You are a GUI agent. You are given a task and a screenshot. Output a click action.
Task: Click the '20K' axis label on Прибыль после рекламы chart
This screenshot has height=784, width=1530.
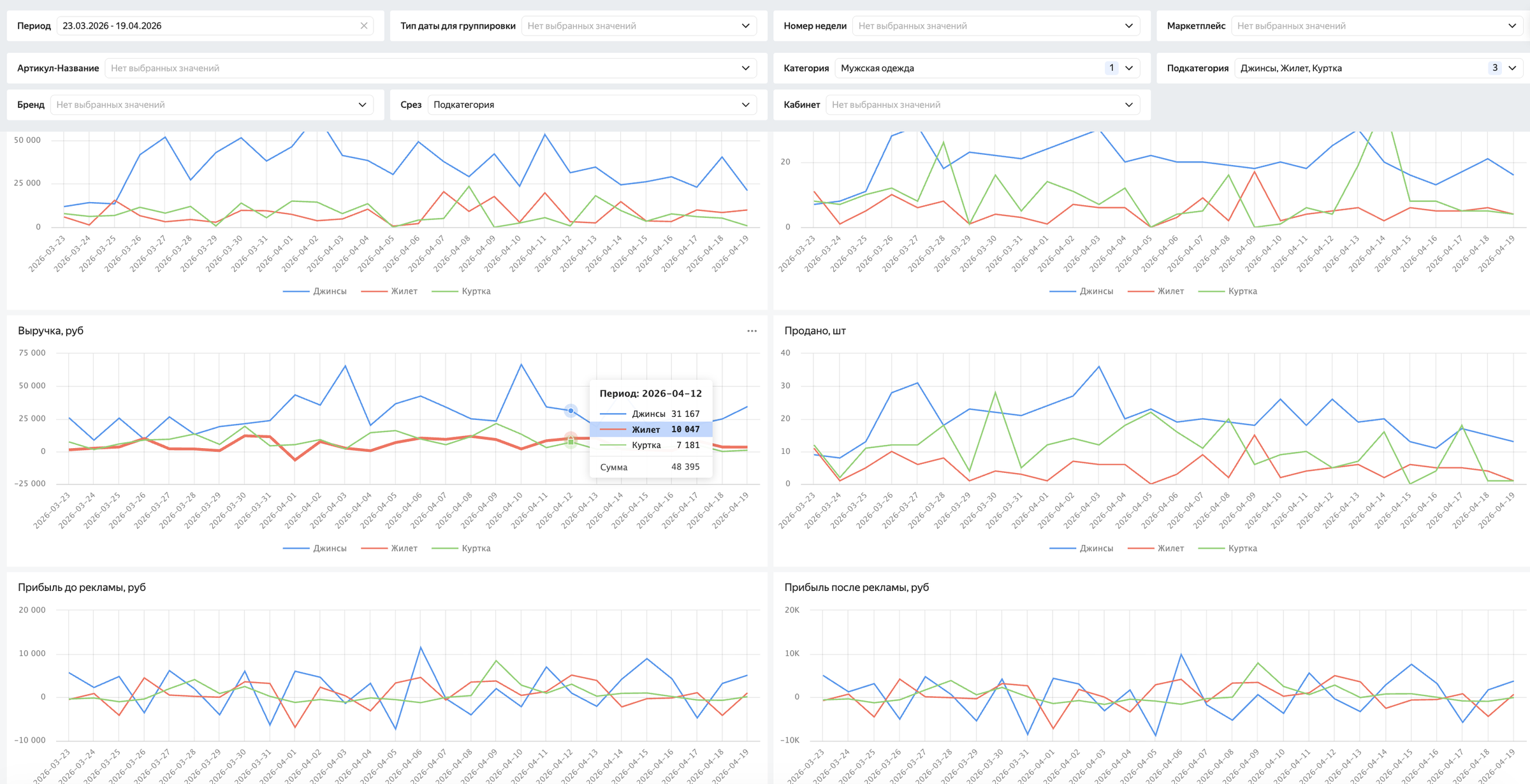pyautogui.click(x=792, y=610)
